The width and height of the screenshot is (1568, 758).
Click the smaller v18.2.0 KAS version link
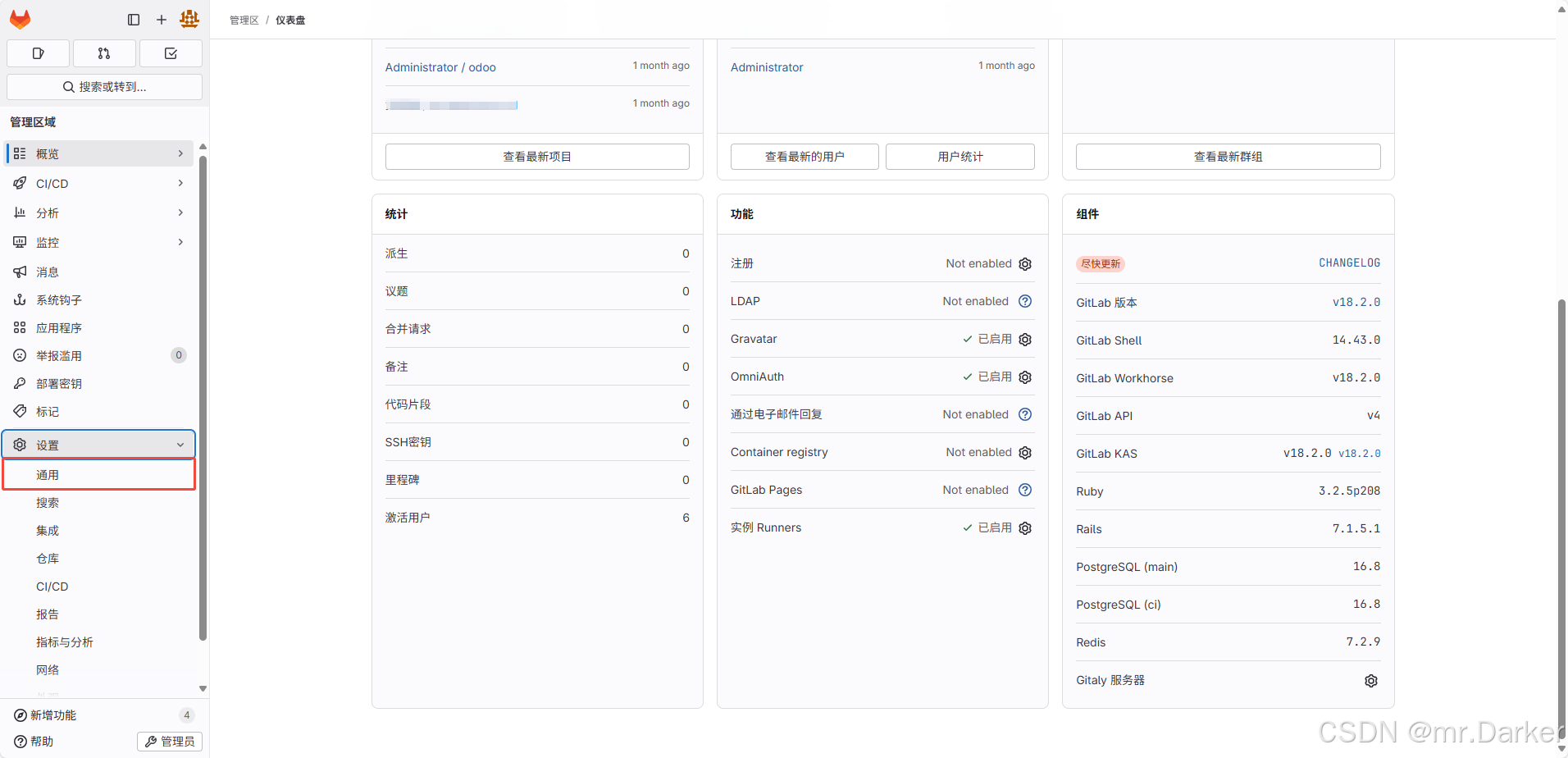pos(1360,454)
